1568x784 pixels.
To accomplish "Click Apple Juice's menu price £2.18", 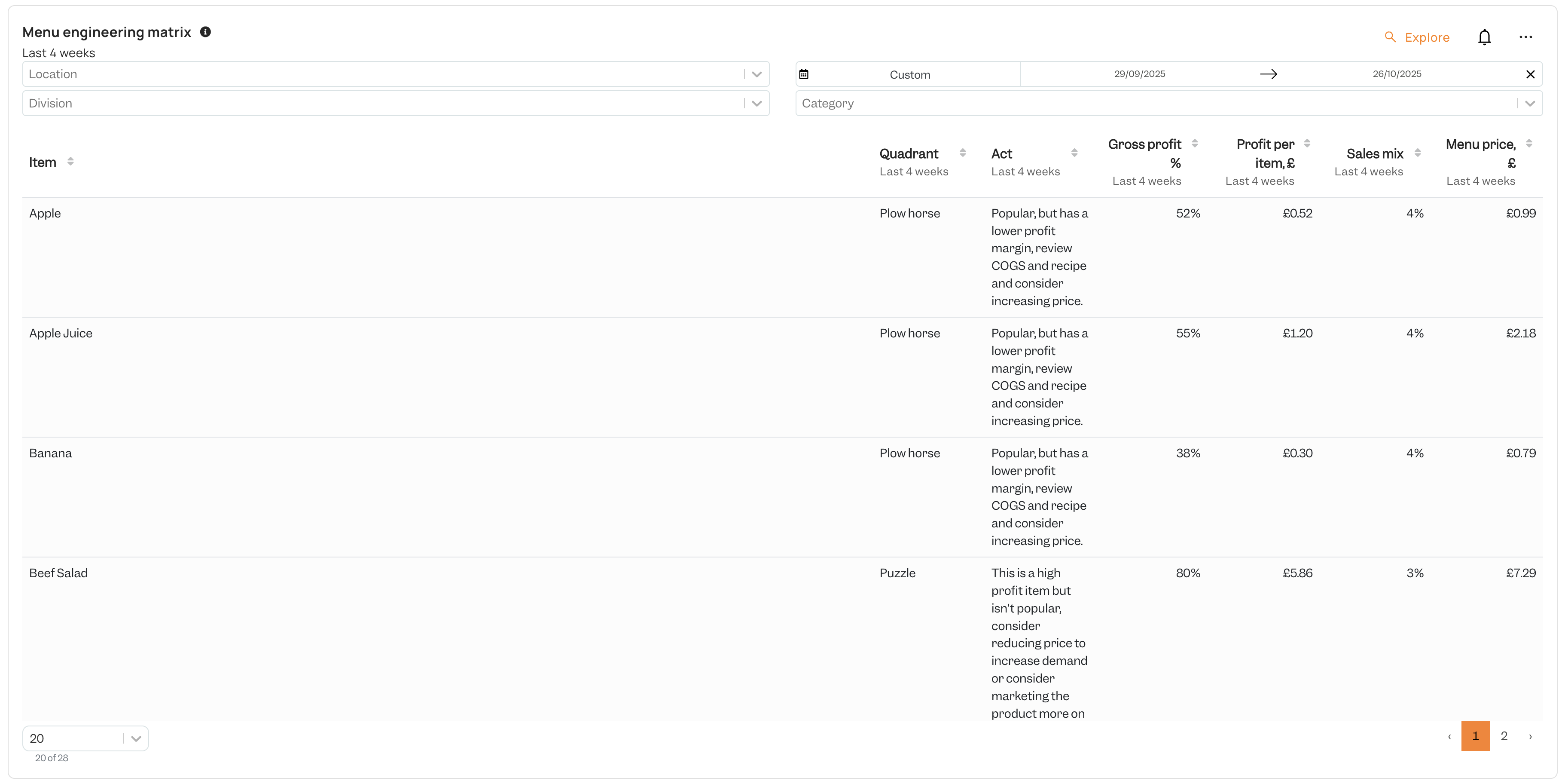I will pos(1520,333).
